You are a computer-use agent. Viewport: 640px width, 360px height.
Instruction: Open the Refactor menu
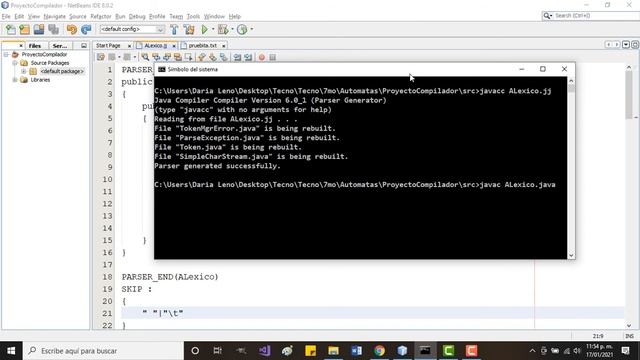[x=101, y=16]
